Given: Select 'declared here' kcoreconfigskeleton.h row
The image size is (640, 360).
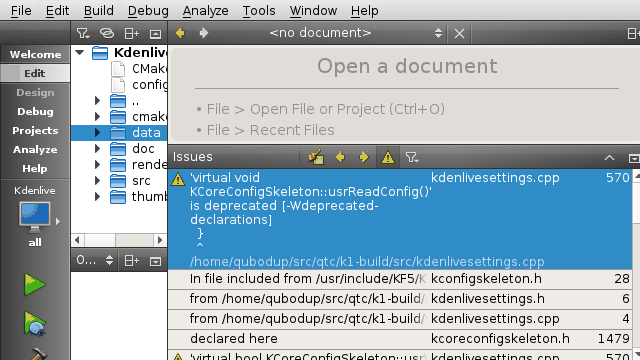Looking at the screenshot, I should click(x=400, y=339).
